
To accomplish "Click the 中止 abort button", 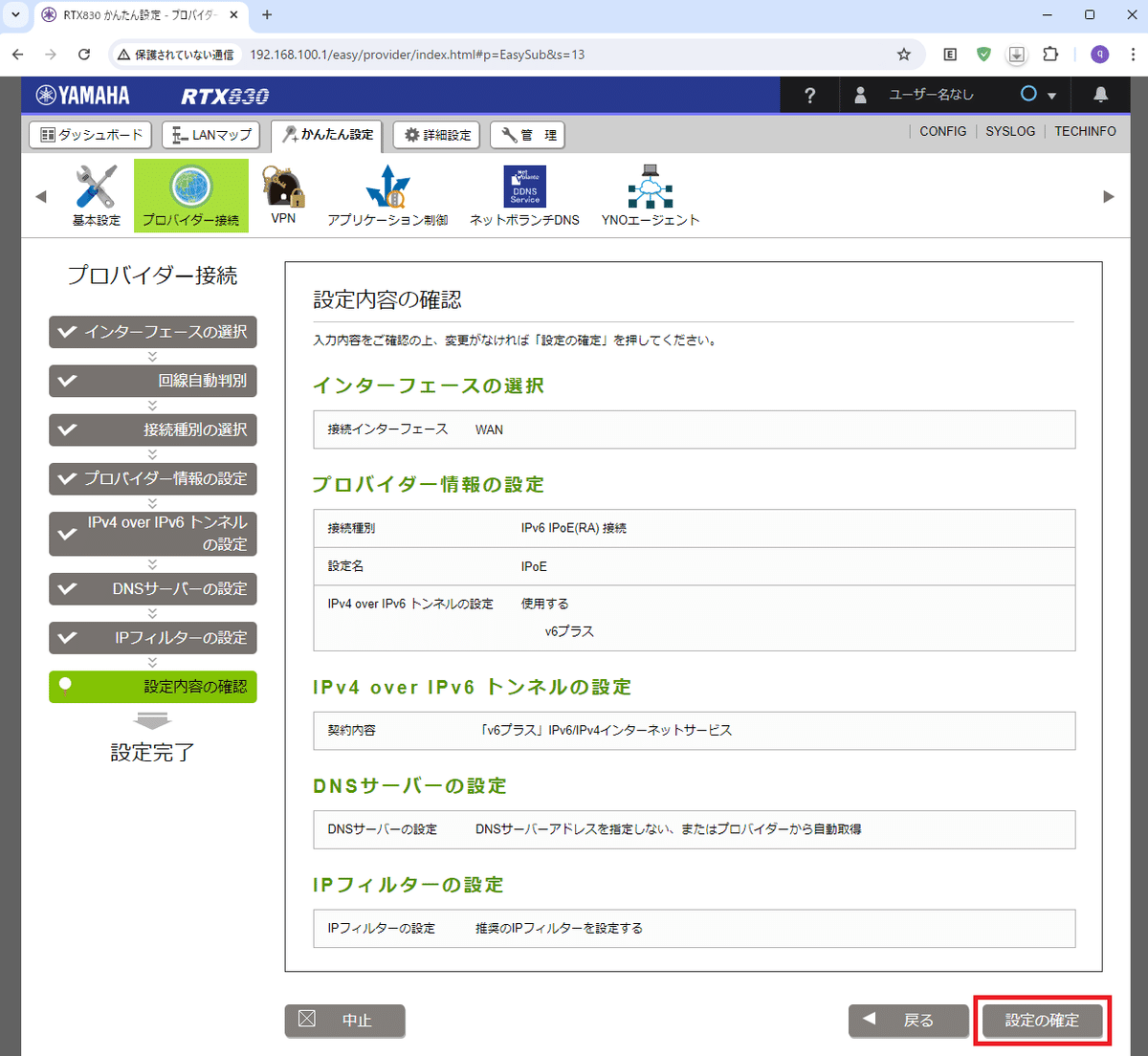I will pos(344,1021).
